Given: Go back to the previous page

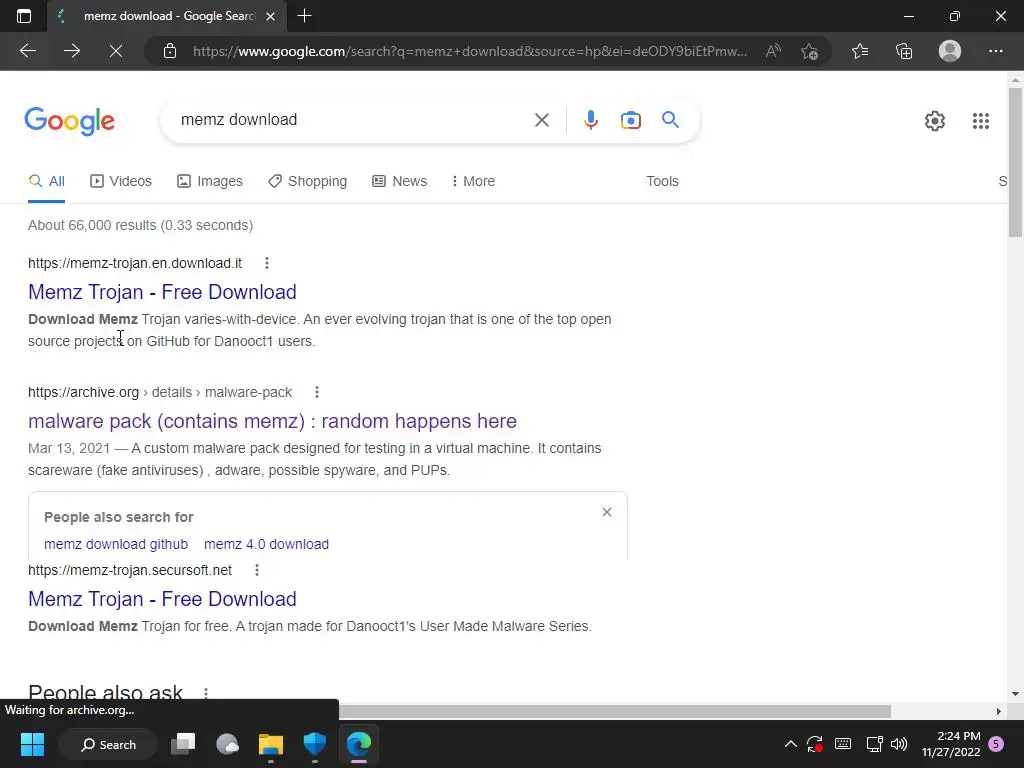Looking at the screenshot, I should [x=27, y=51].
